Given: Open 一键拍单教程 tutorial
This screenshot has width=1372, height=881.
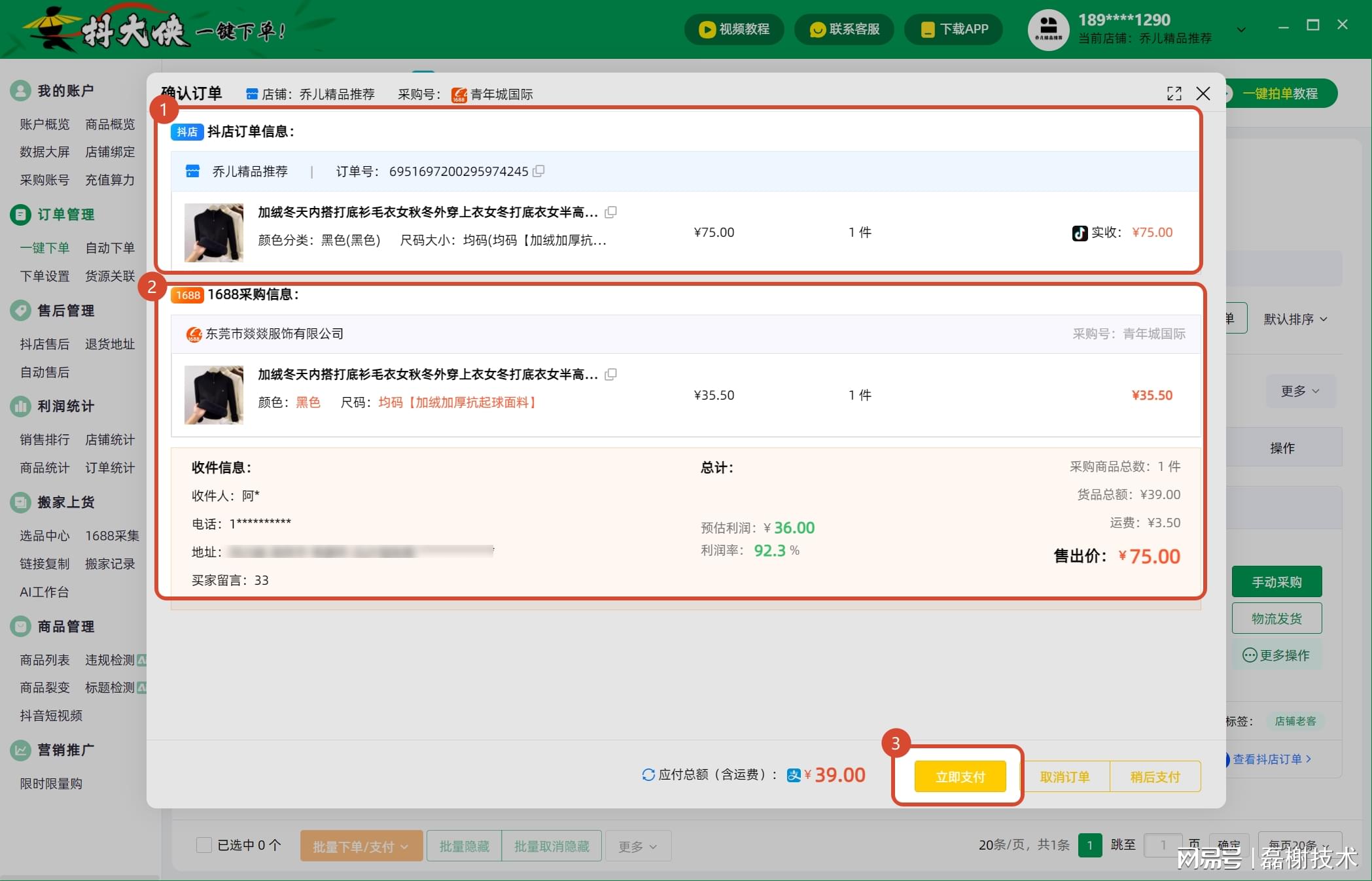Looking at the screenshot, I should [1280, 94].
